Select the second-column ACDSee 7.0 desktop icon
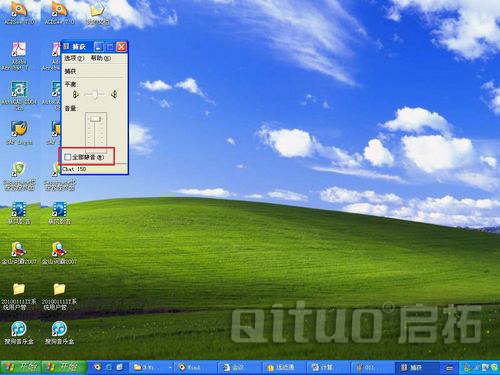 coord(59,13)
